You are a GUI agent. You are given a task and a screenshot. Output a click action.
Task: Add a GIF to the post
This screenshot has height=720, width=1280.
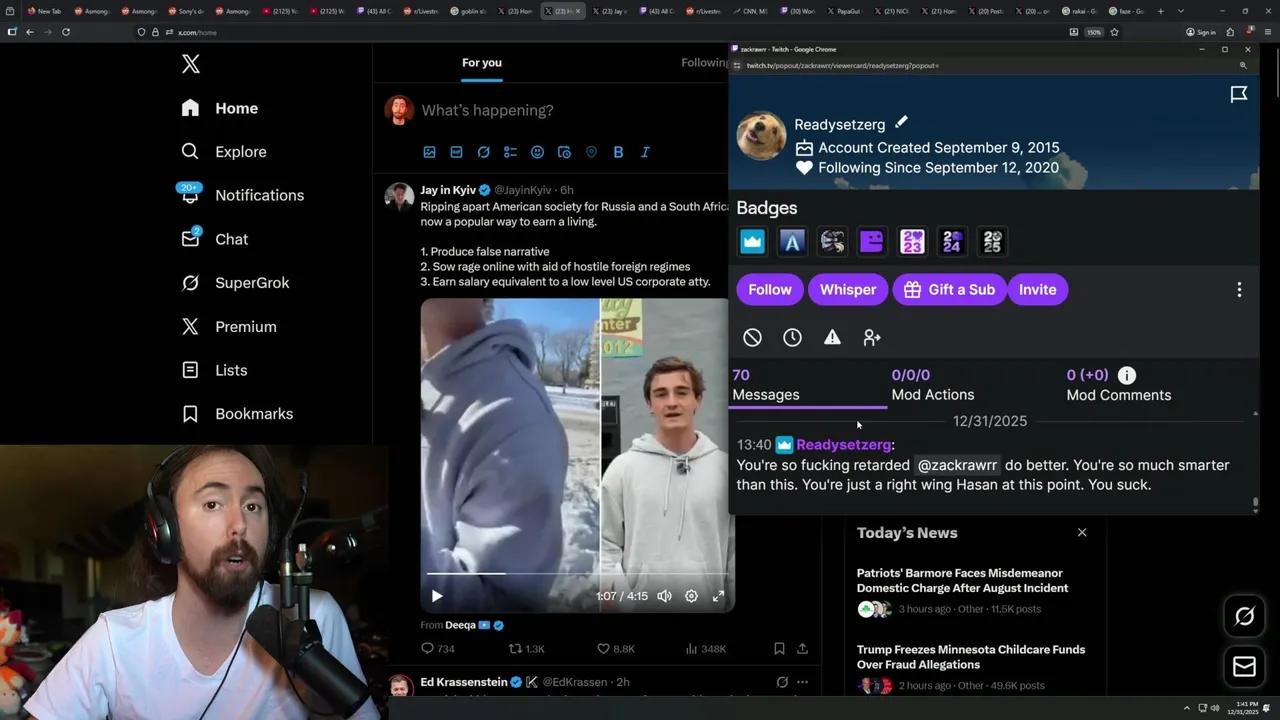tap(456, 152)
